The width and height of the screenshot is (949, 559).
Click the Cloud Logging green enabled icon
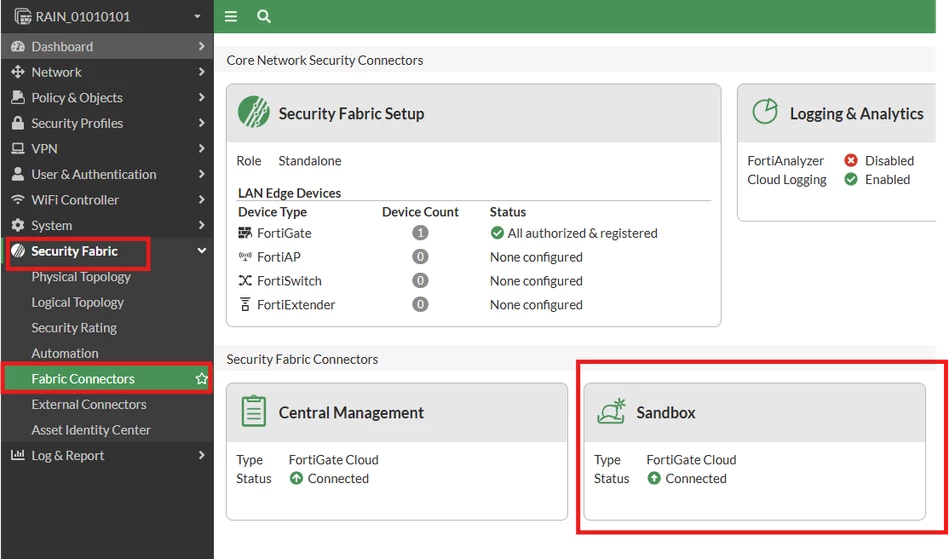(x=851, y=179)
